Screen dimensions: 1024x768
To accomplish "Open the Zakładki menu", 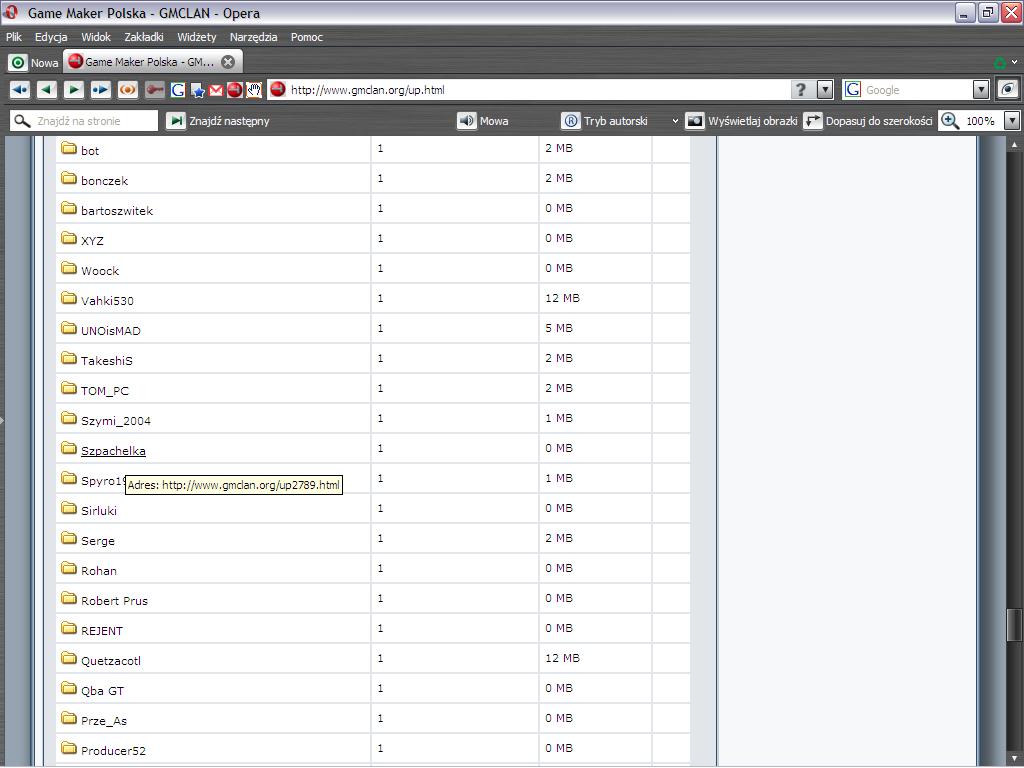I will tap(144, 37).
